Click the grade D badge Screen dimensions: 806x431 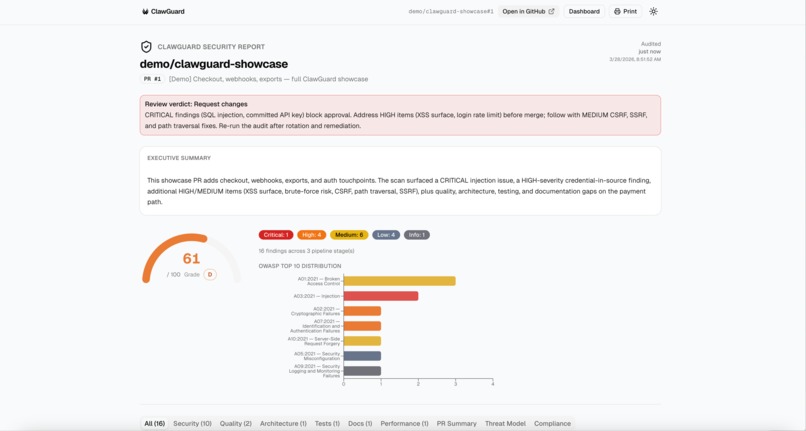click(x=210, y=275)
